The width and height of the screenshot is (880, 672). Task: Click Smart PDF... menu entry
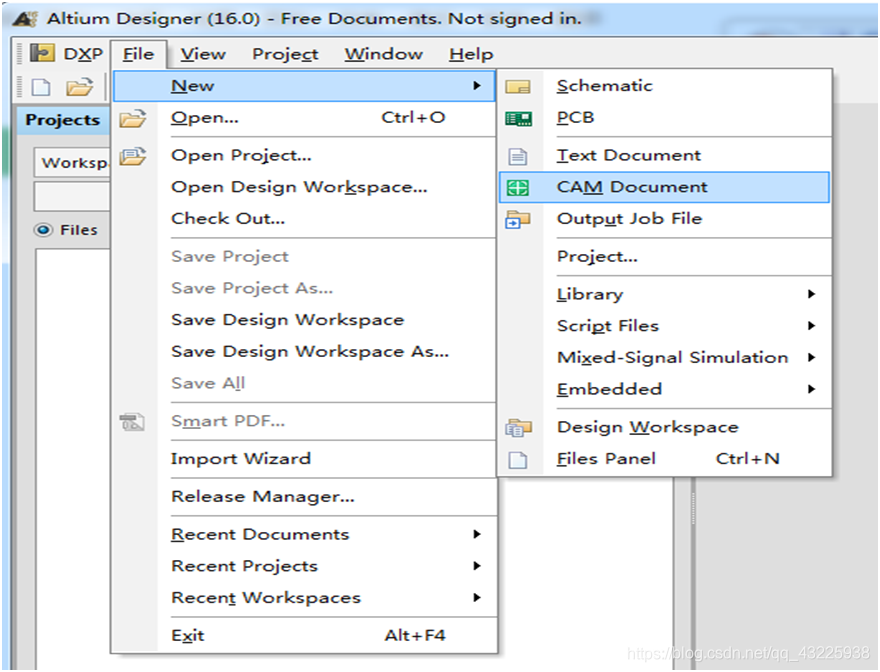coord(305,421)
